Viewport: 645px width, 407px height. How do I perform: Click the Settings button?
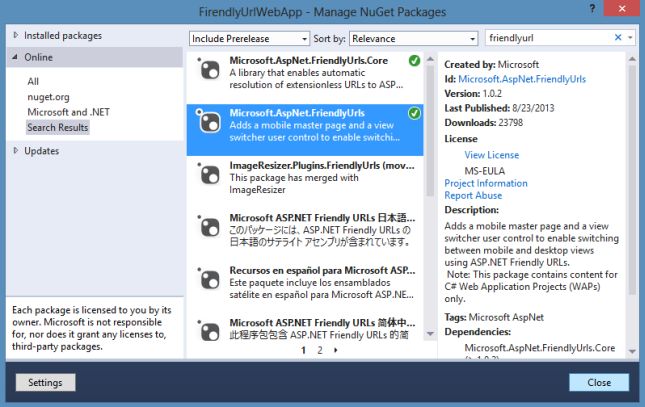[x=45, y=383]
